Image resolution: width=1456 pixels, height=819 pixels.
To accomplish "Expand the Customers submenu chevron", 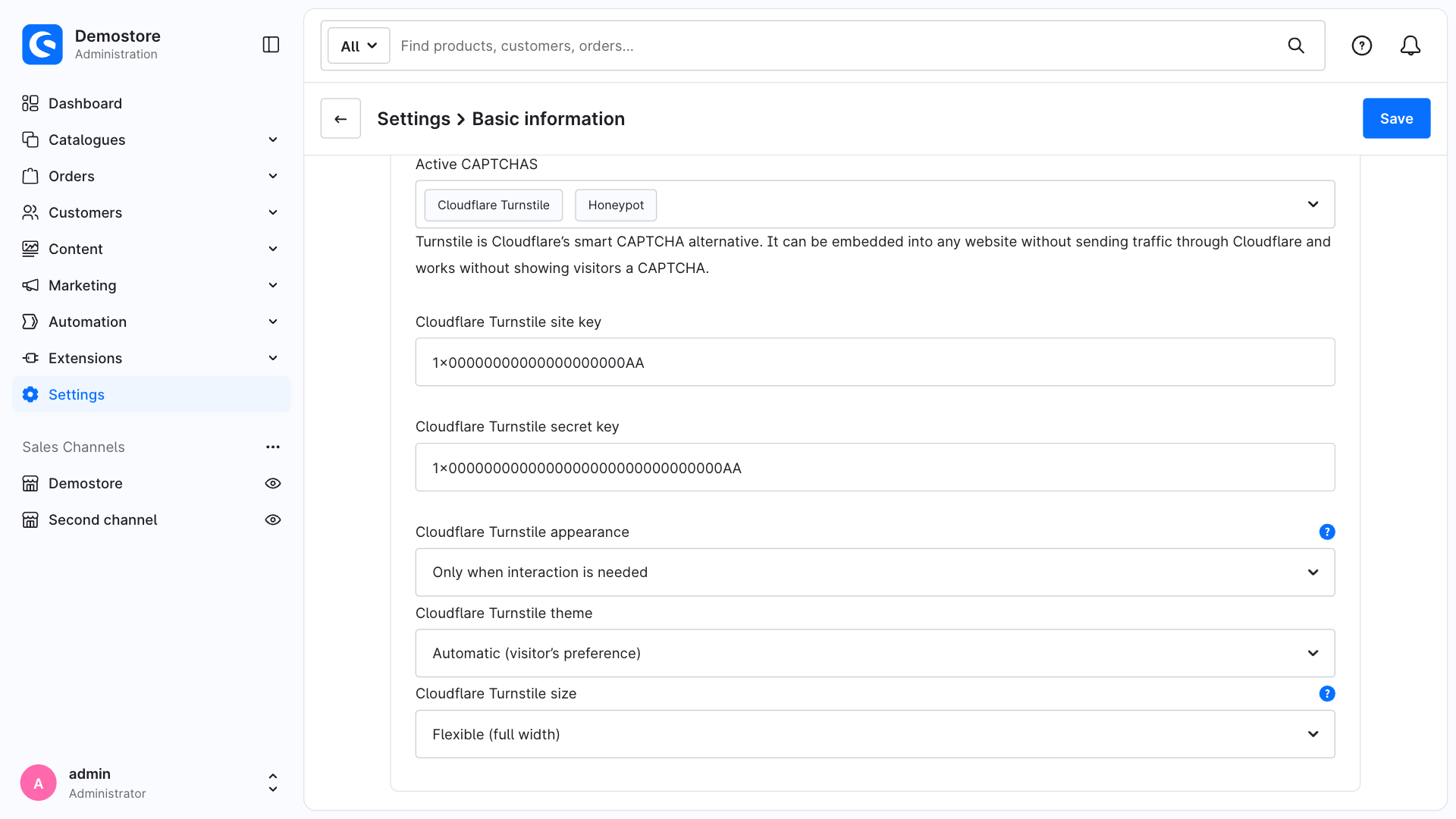I will [x=273, y=212].
